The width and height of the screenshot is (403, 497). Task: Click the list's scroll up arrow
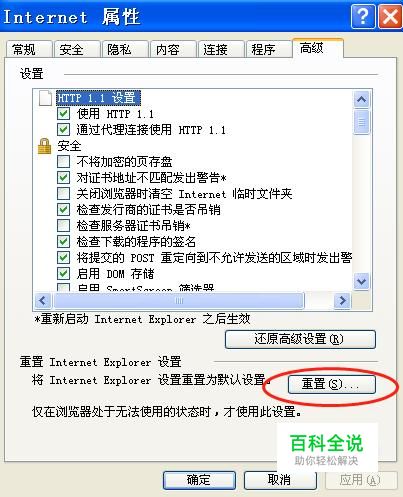[x=362, y=99]
